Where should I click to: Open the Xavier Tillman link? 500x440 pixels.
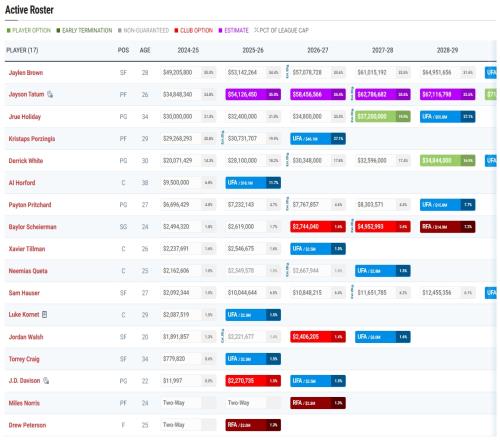27,249
